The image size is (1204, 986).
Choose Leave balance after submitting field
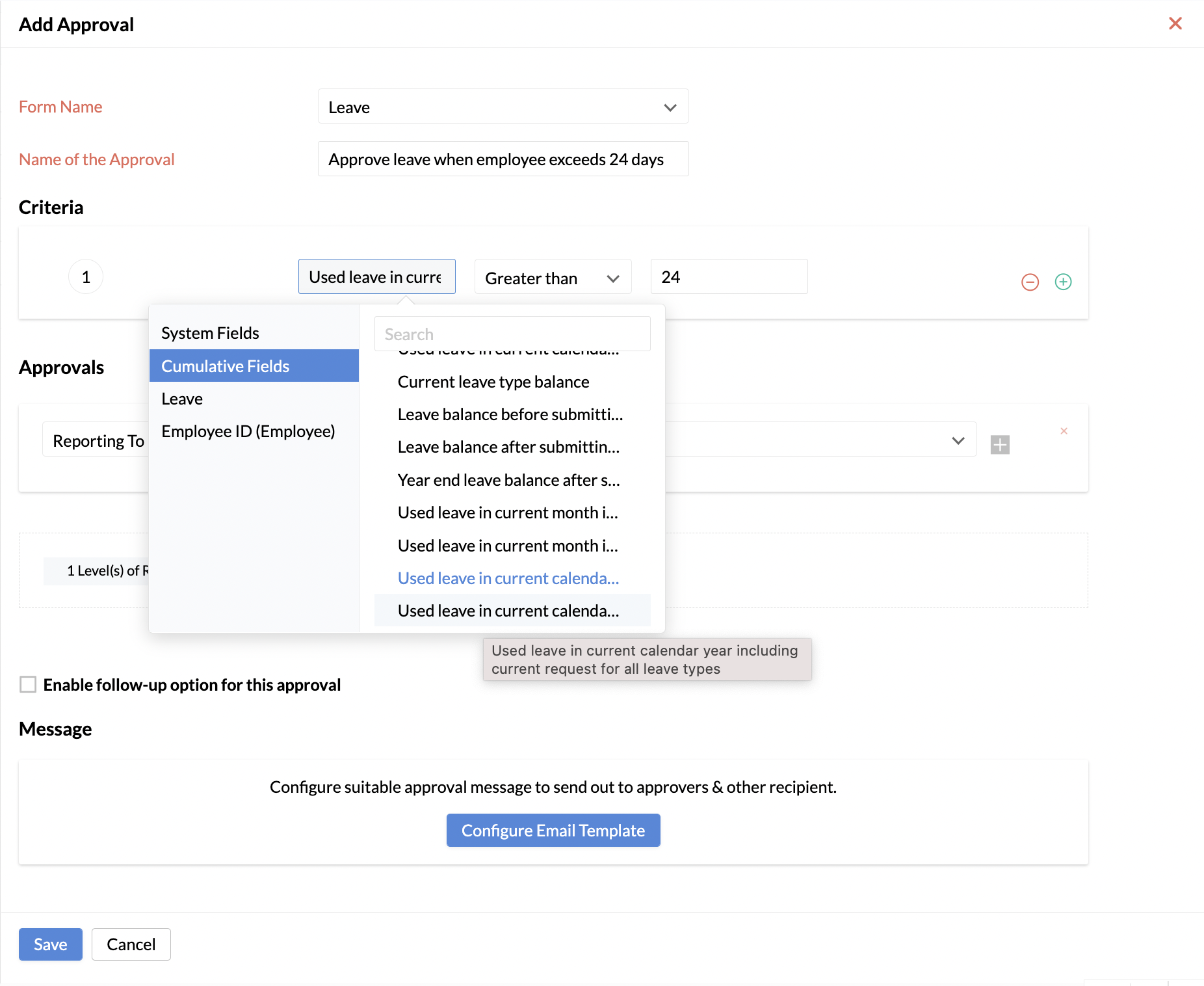[x=512, y=447]
